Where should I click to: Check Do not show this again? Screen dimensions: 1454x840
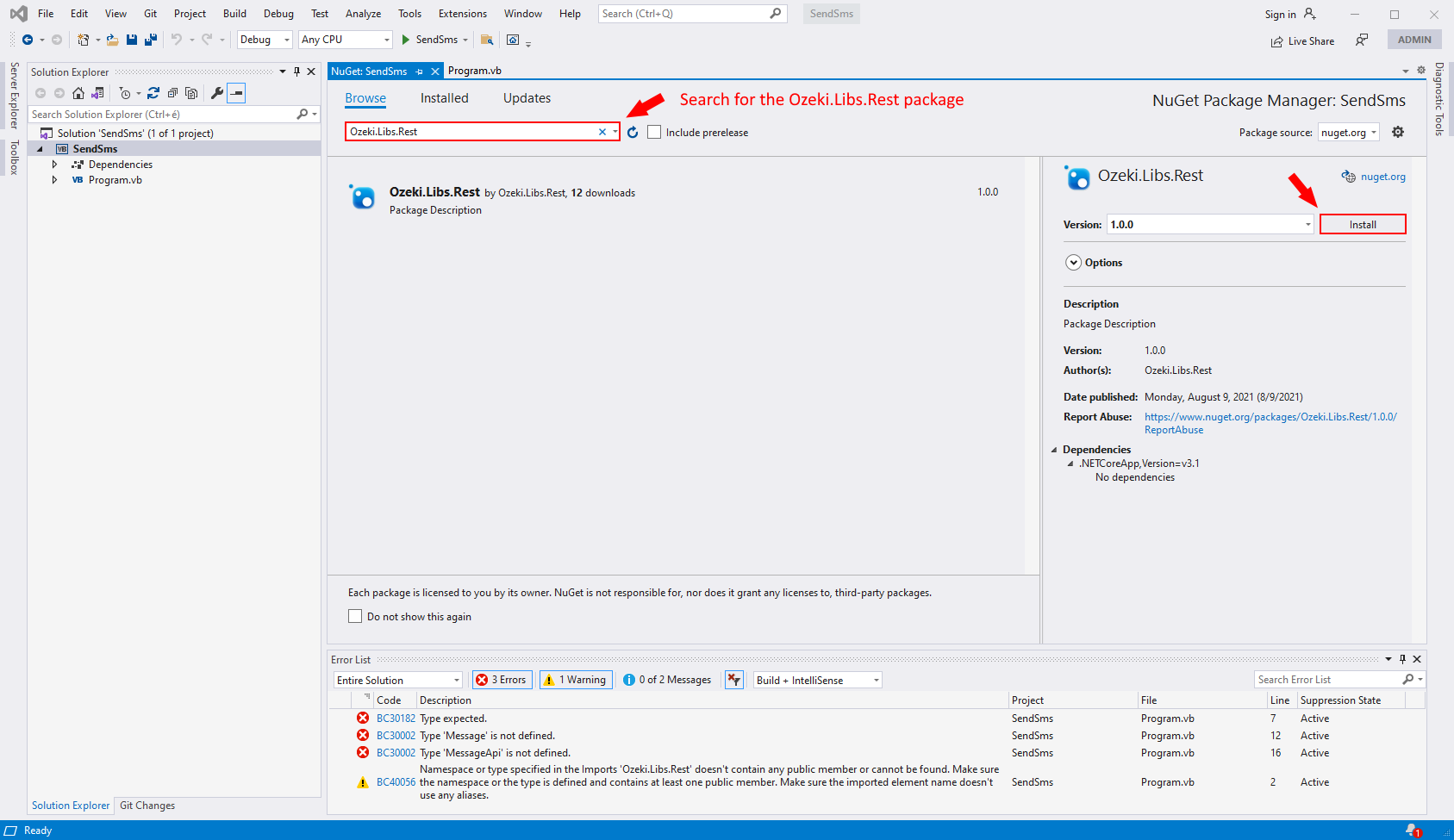pos(355,616)
